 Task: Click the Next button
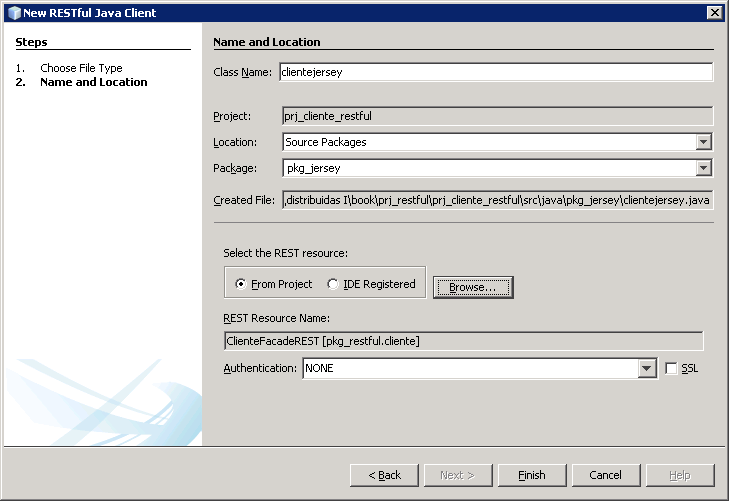[x=457, y=475]
